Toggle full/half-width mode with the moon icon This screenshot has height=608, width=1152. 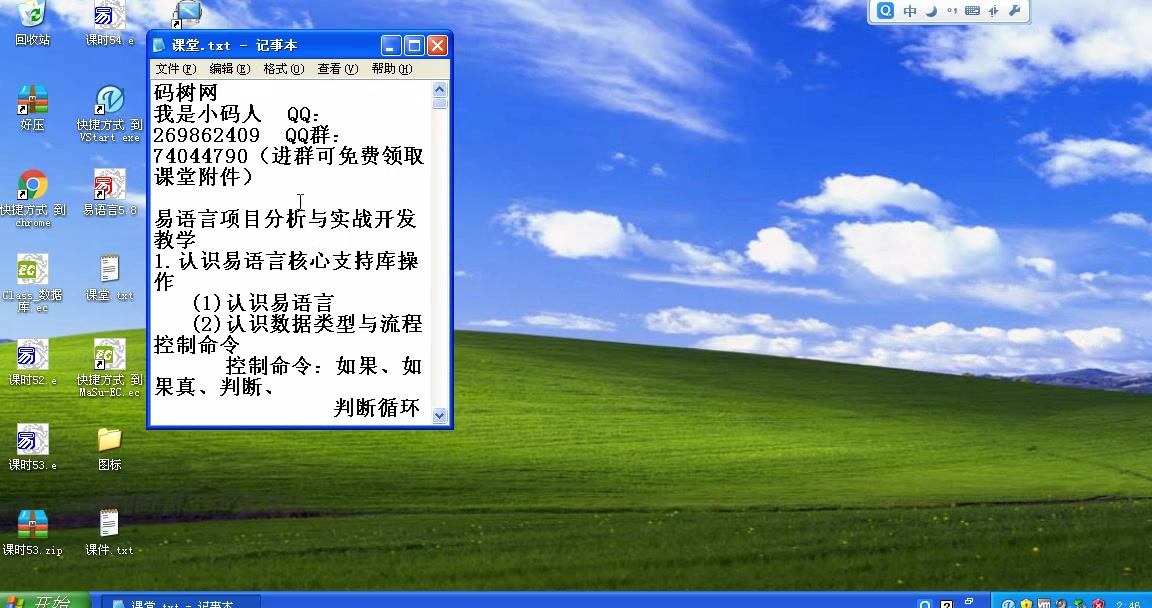pyautogui.click(x=931, y=11)
